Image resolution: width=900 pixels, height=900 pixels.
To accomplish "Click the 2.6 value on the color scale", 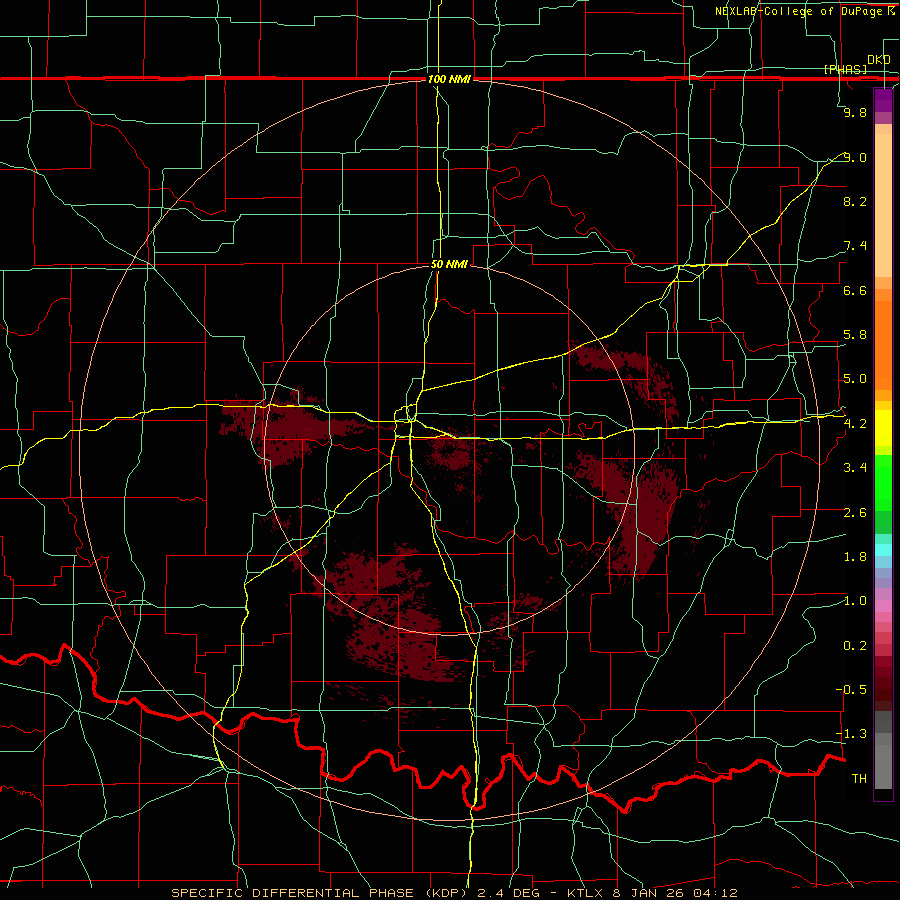I will coord(855,513).
